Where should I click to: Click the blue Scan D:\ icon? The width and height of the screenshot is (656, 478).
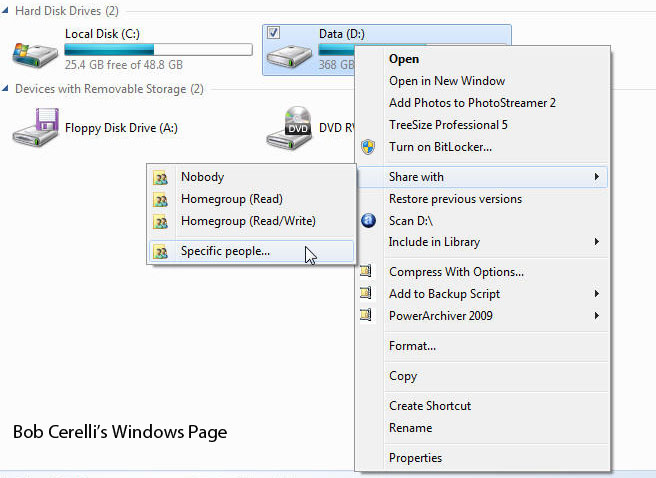[x=368, y=220]
